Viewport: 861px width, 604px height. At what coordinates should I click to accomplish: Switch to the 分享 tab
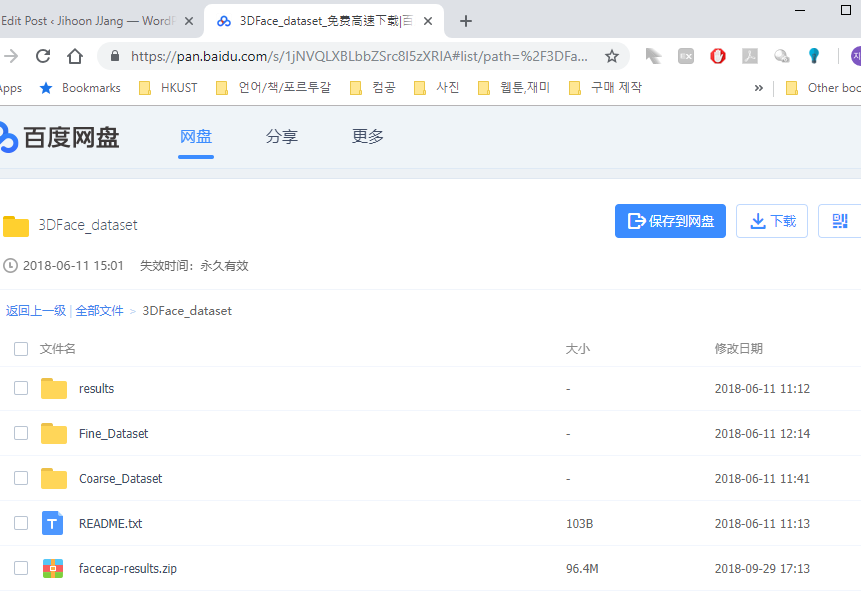tap(281, 137)
